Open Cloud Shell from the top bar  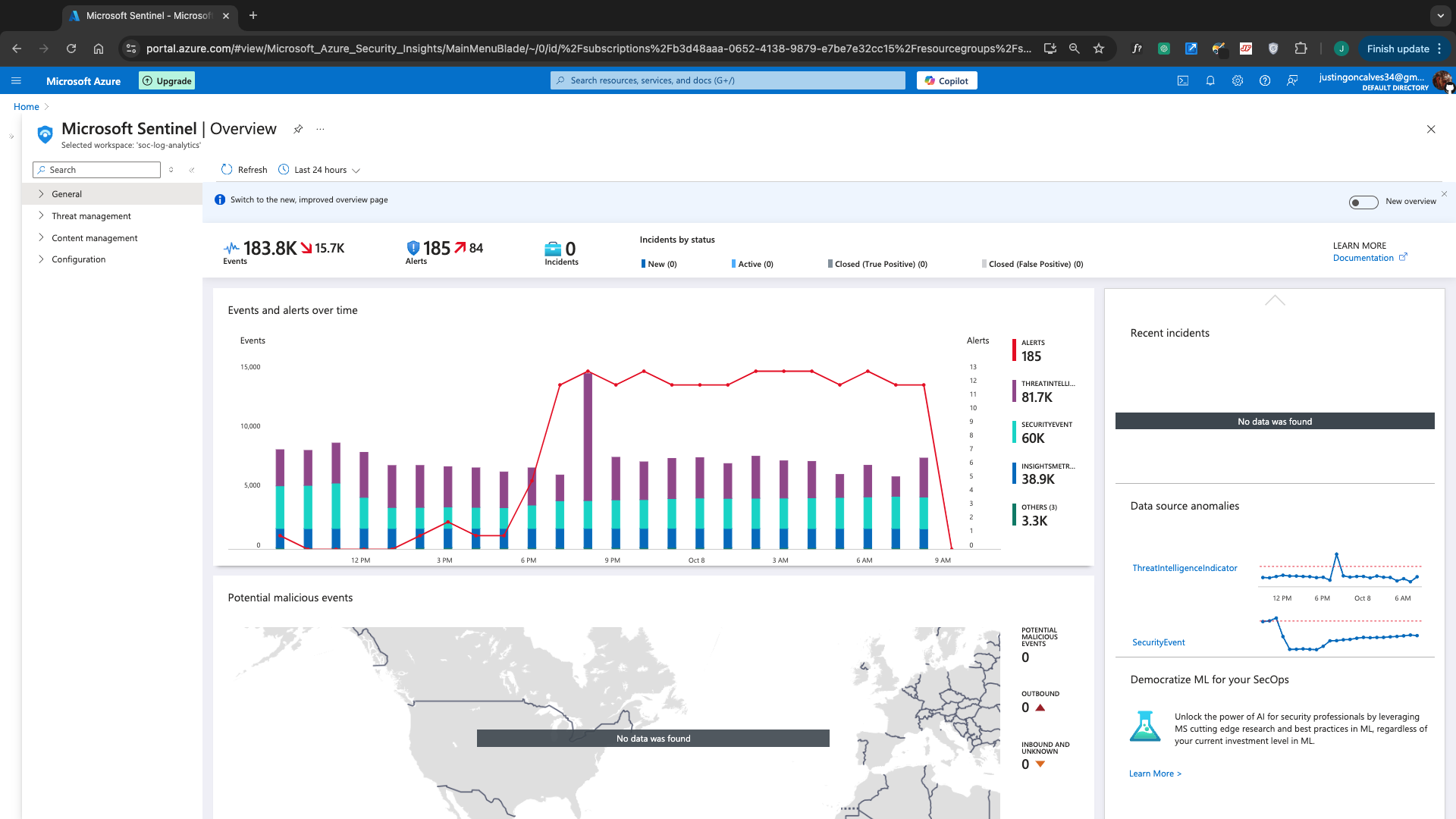(x=1182, y=80)
